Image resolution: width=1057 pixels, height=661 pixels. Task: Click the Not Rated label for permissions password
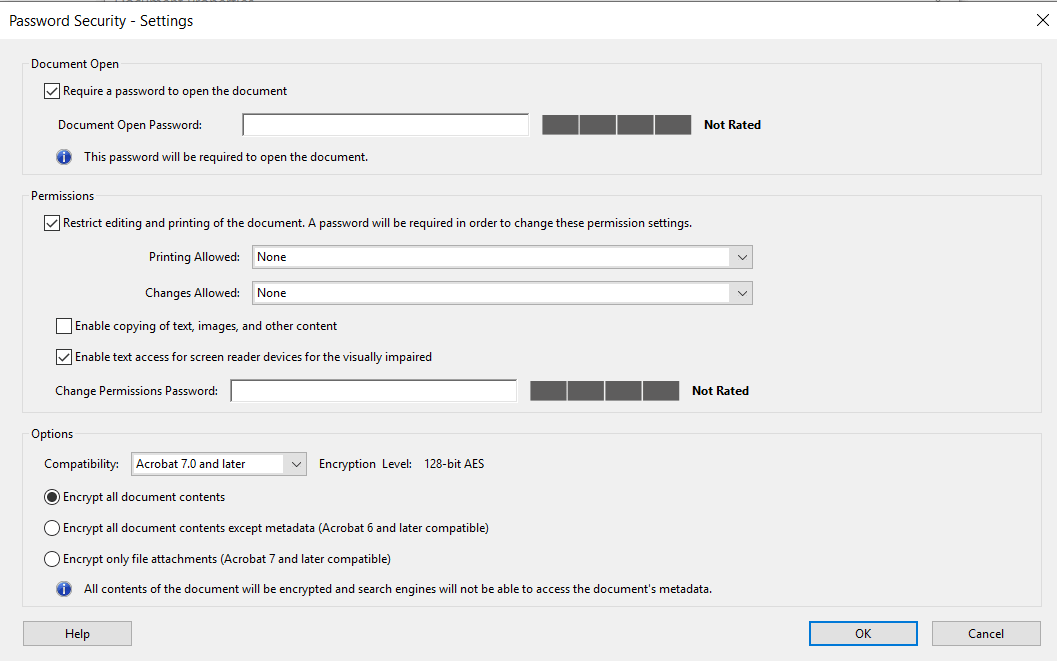click(720, 391)
